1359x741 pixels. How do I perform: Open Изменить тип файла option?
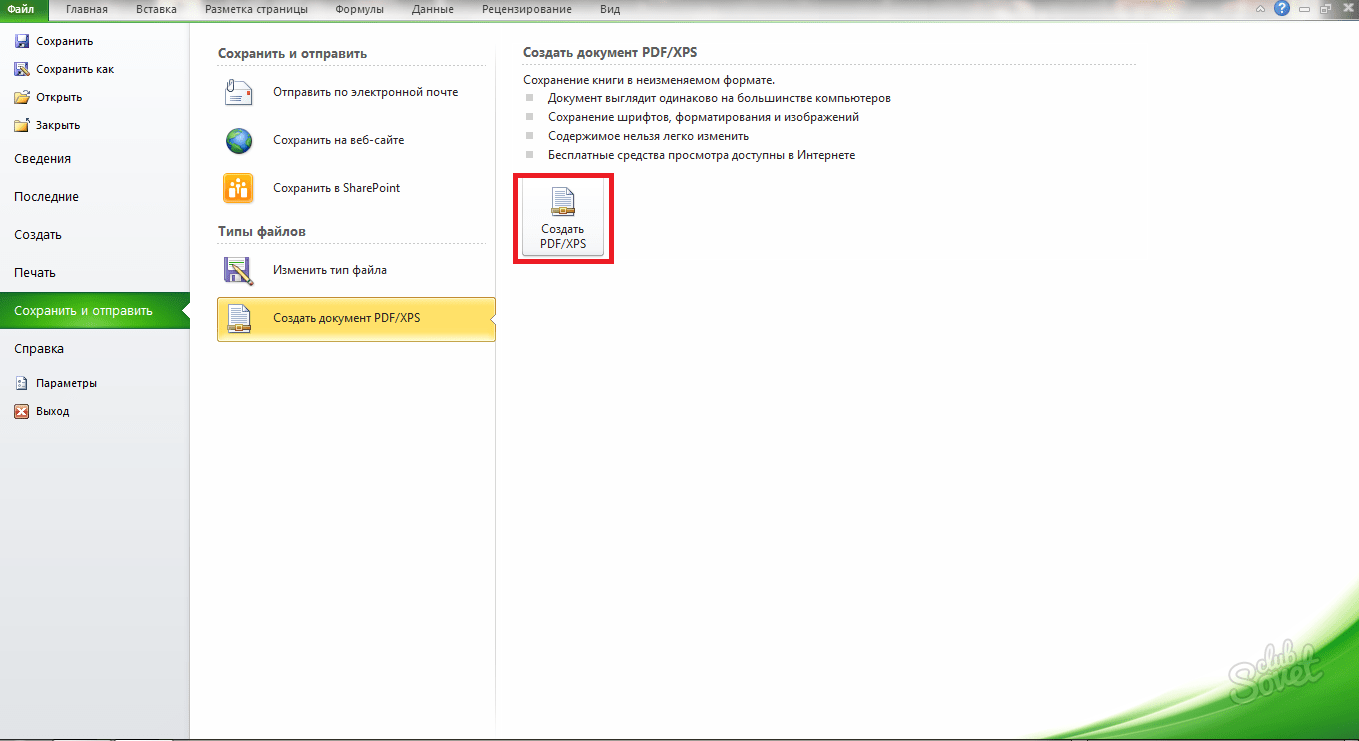tap(329, 270)
